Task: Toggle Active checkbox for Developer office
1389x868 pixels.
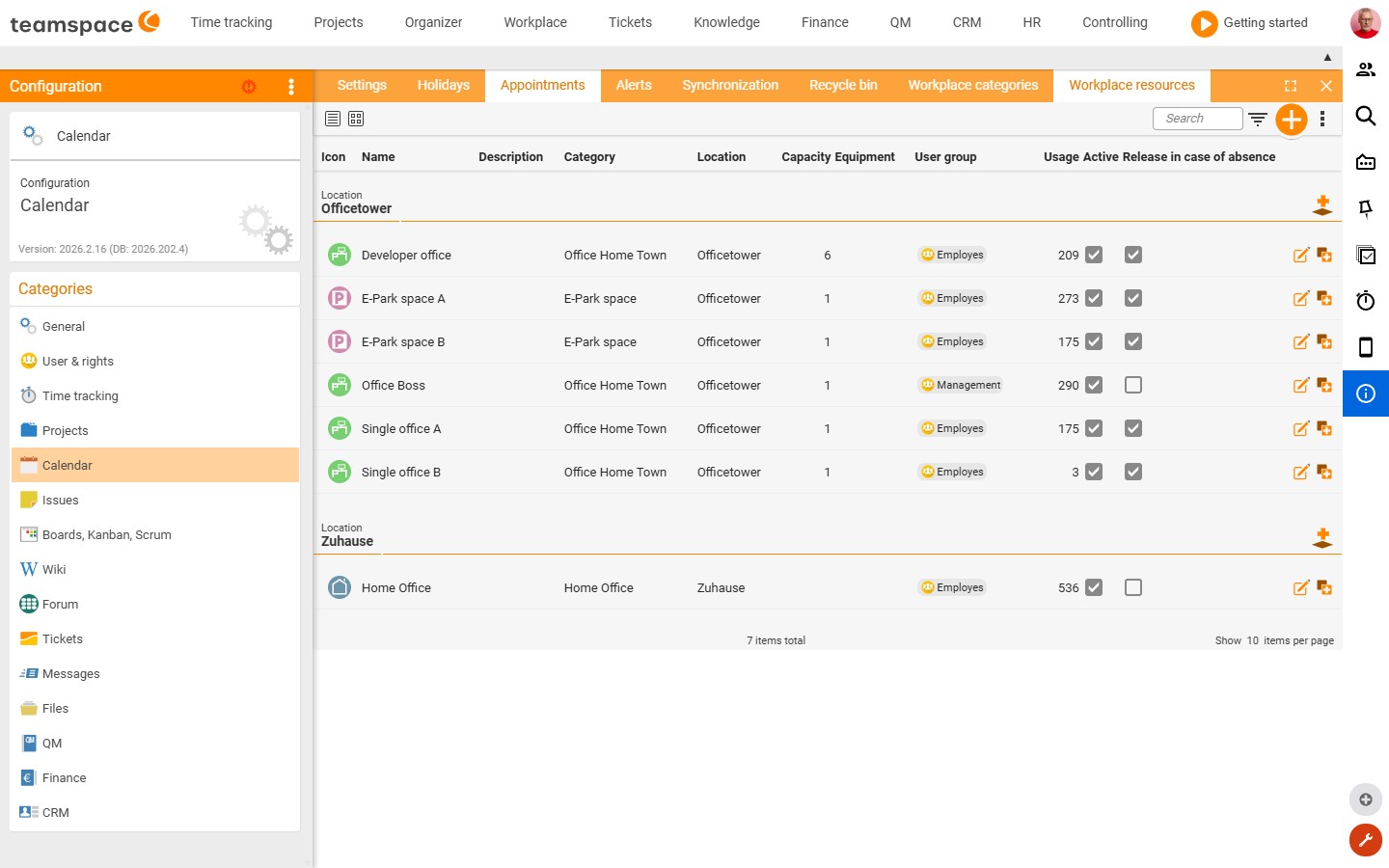Action: tap(1094, 255)
